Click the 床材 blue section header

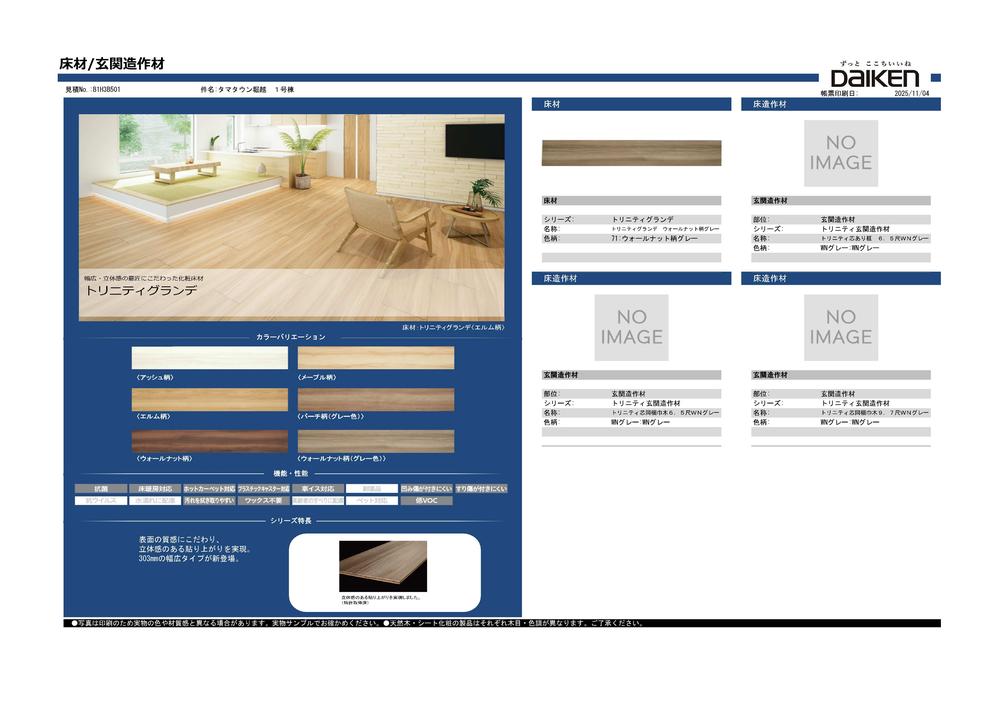click(x=631, y=104)
